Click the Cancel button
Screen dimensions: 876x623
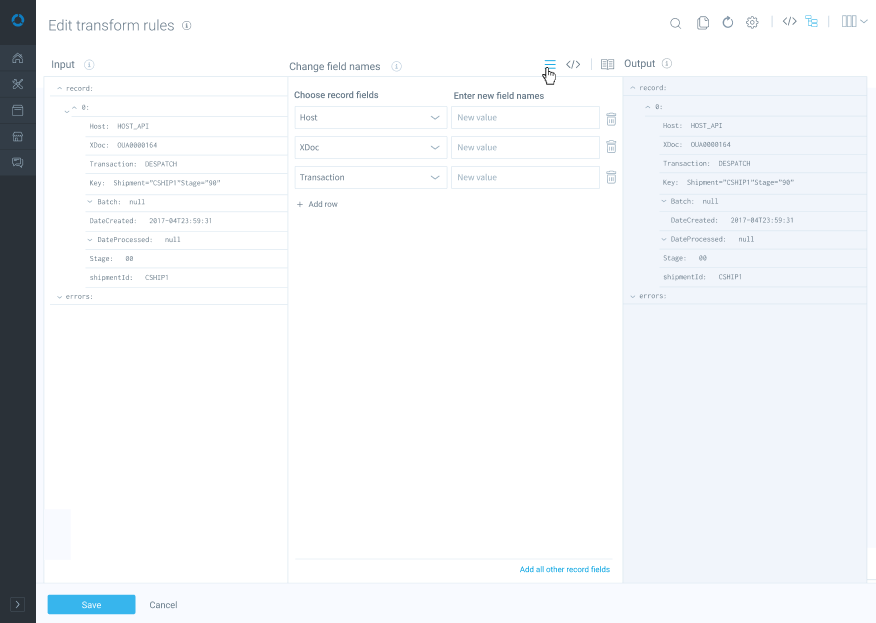tap(163, 605)
